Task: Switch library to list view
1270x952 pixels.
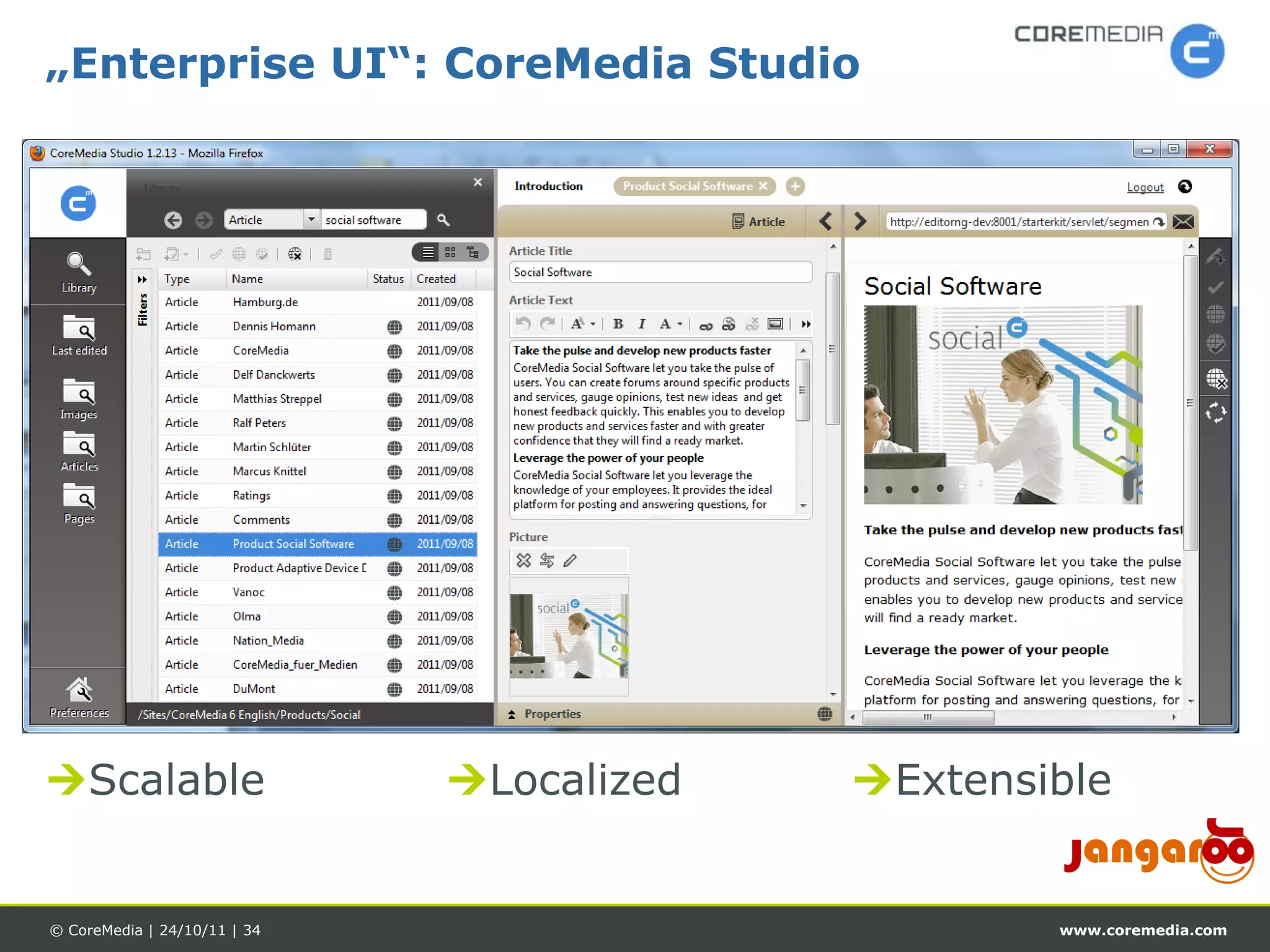Action: pos(428,252)
